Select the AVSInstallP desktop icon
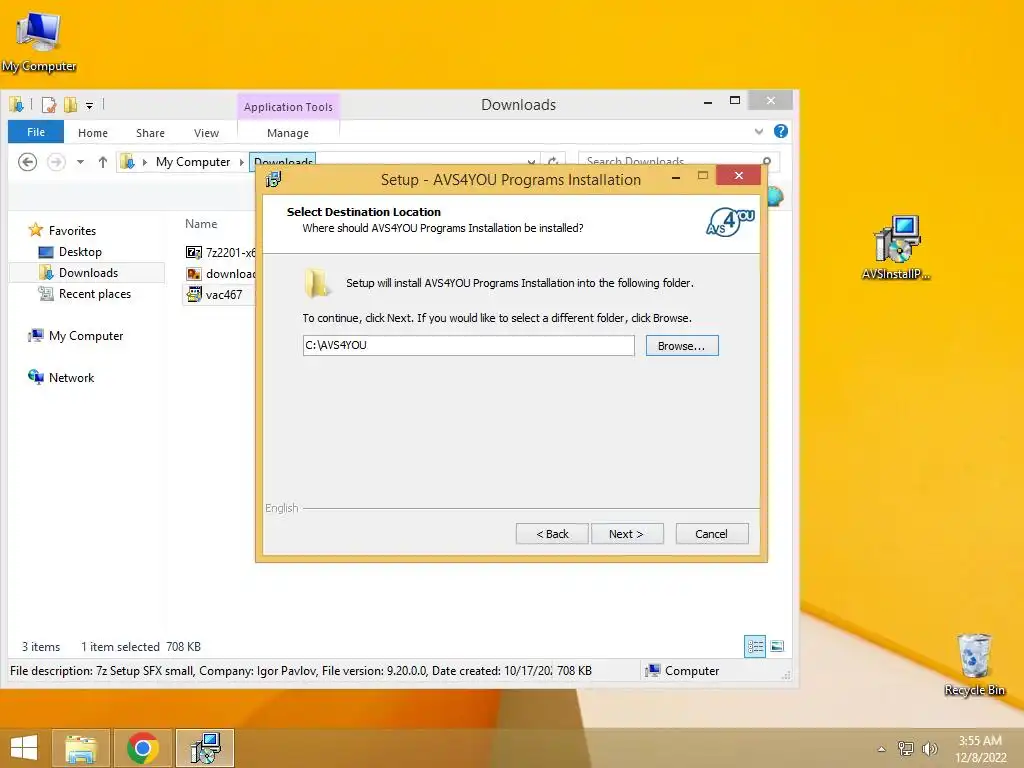Image resolution: width=1024 pixels, height=768 pixels. click(x=896, y=248)
